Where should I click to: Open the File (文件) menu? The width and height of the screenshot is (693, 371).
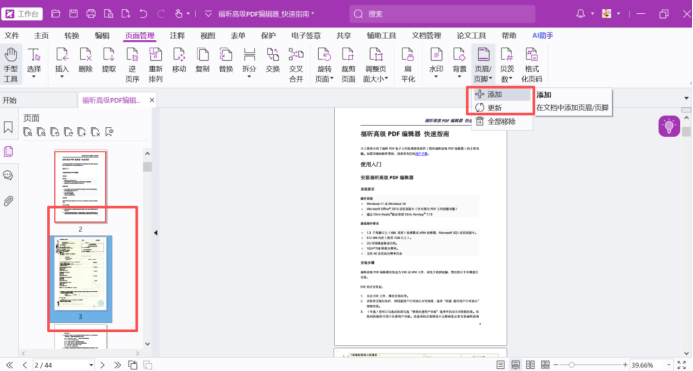point(12,35)
